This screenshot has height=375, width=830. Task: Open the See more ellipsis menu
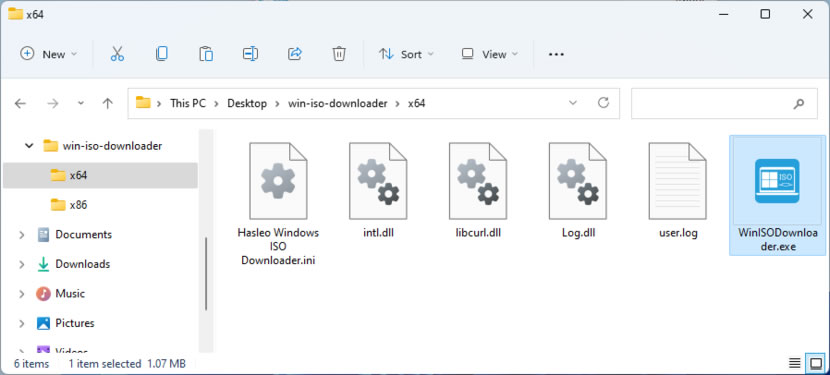tap(556, 54)
